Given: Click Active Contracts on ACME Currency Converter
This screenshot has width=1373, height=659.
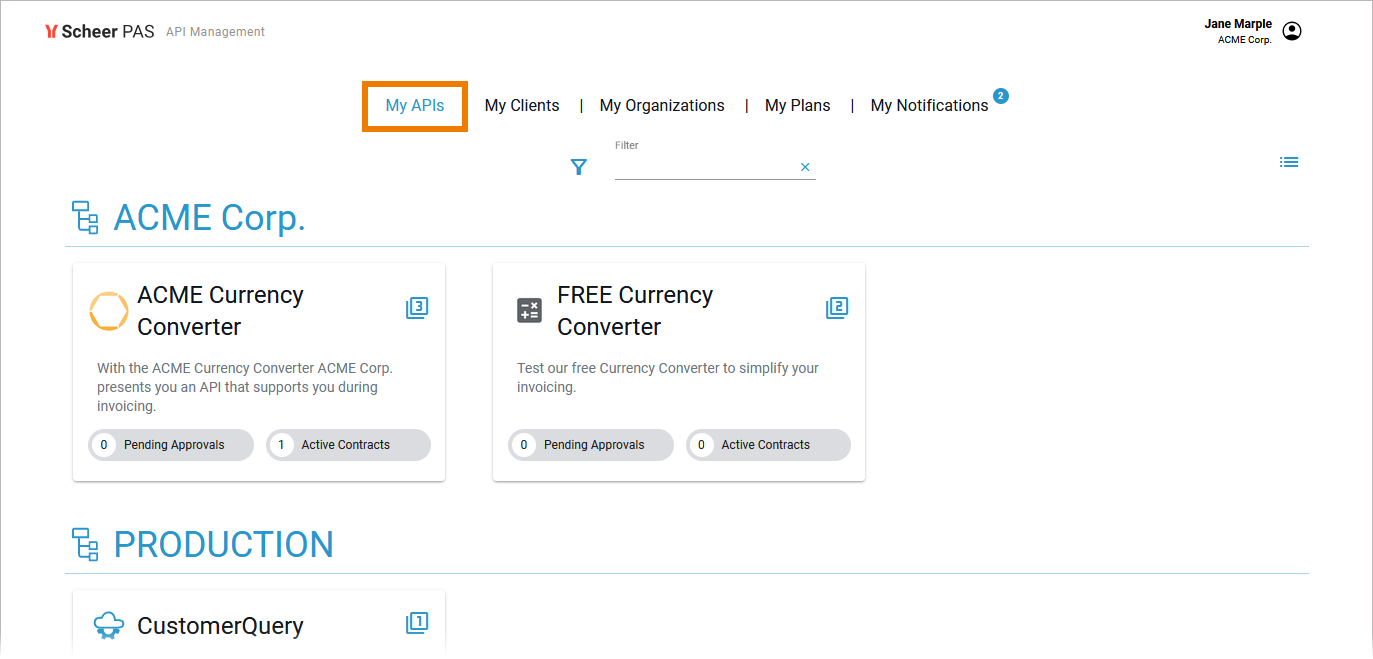Looking at the screenshot, I should [x=348, y=445].
